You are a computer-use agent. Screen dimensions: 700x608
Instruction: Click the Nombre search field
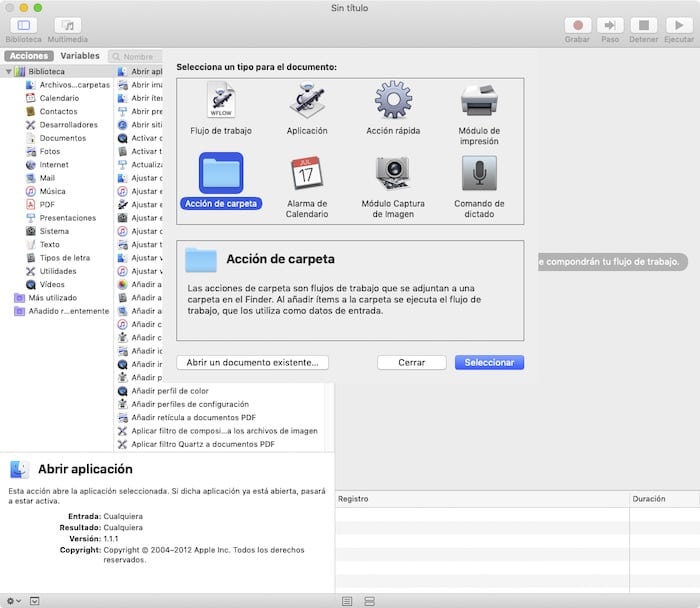click(x=140, y=57)
